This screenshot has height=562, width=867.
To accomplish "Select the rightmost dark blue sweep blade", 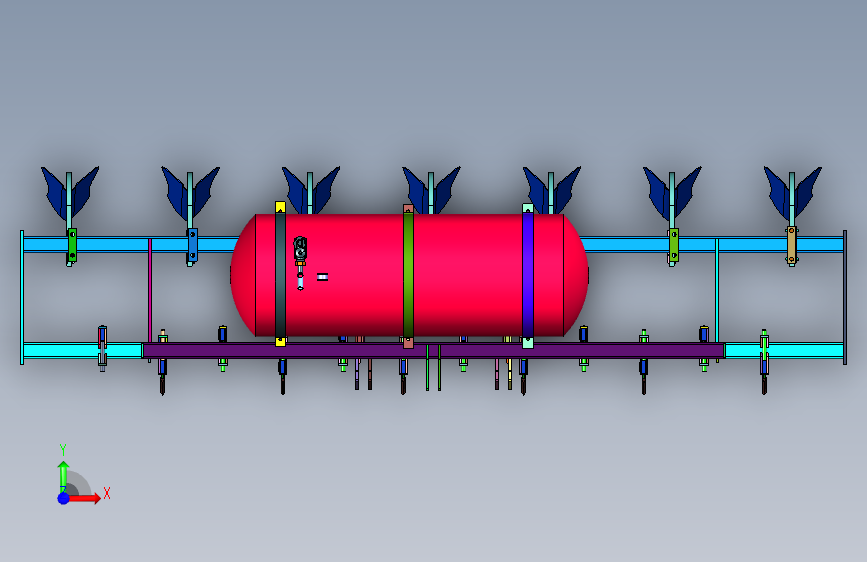I will pyautogui.click(x=792, y=193).
